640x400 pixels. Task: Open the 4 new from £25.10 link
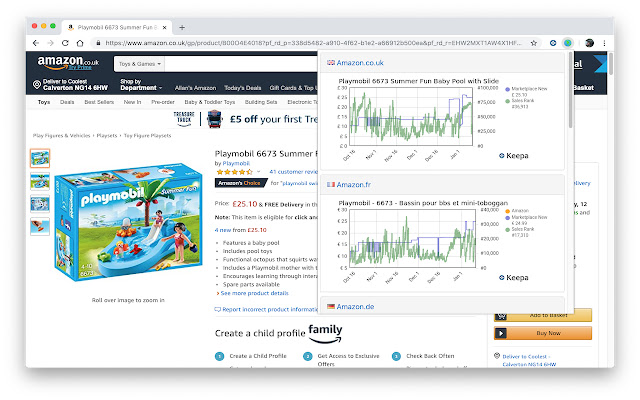click(240, 230)
